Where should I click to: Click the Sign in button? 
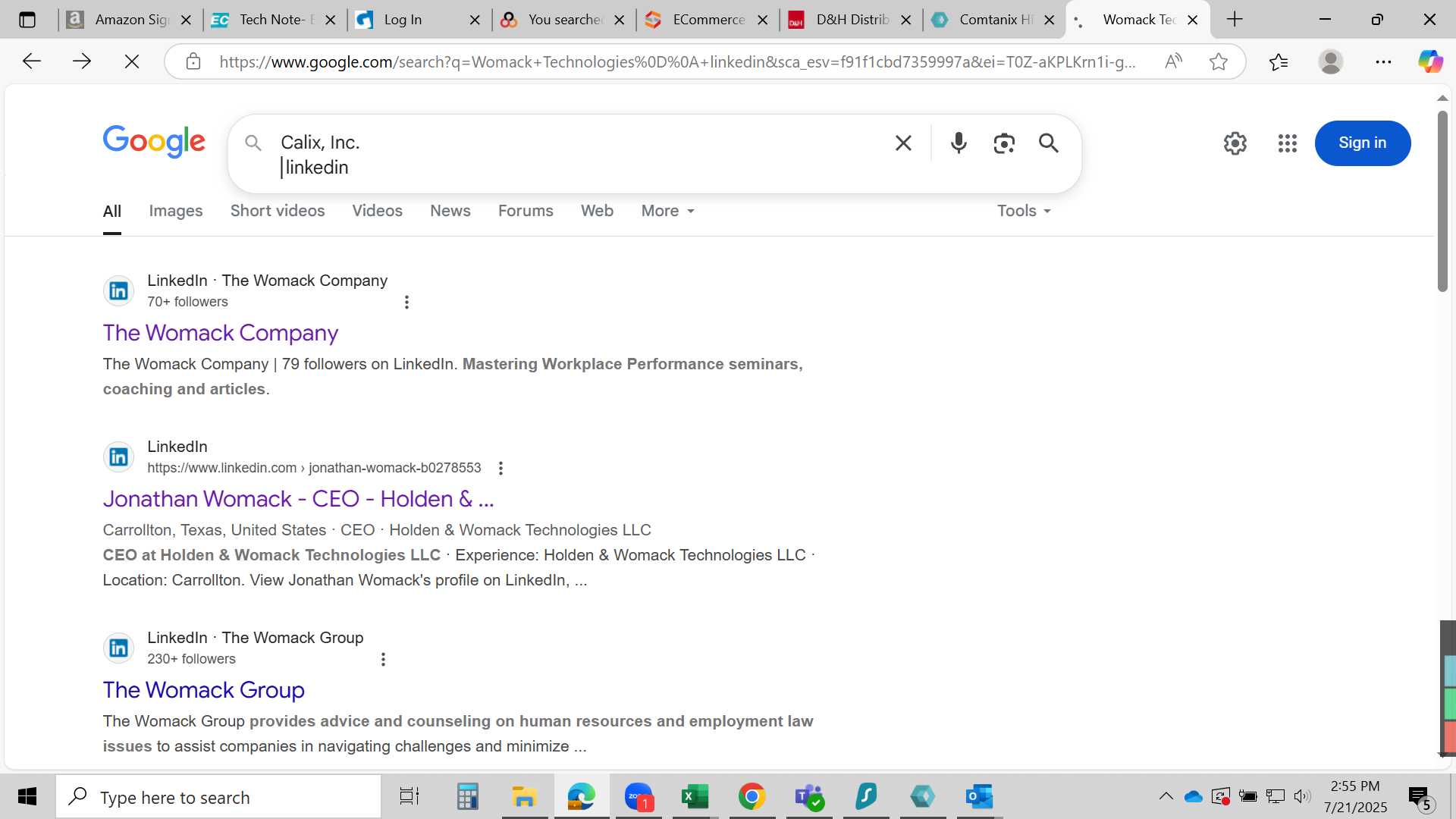[x=1362, y=143]
